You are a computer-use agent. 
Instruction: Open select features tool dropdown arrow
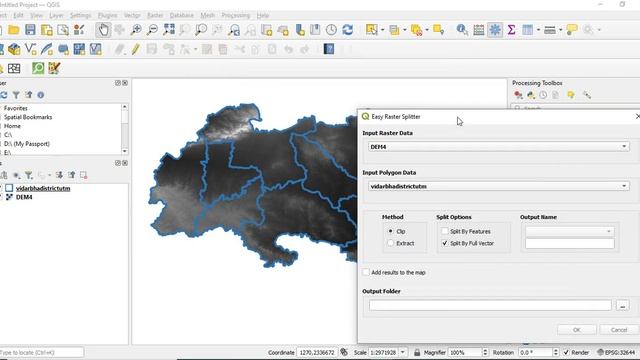point(382,30)
